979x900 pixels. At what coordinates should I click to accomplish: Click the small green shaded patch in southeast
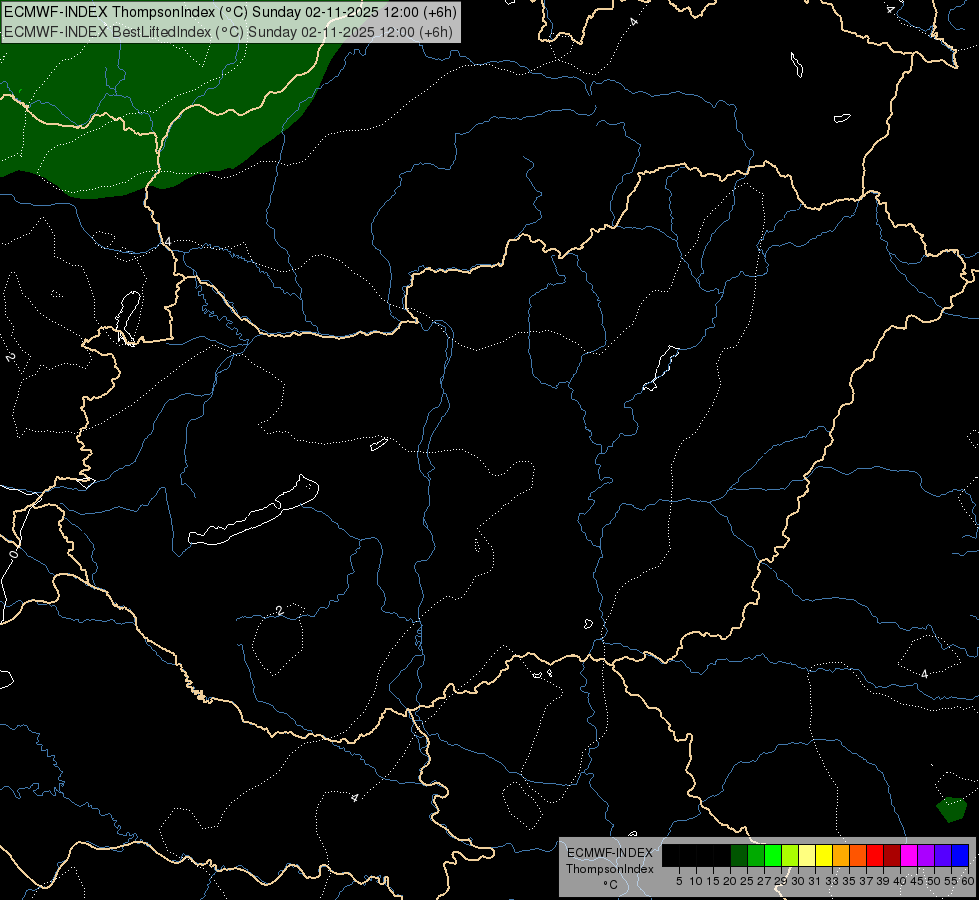(x=952, y=809)
